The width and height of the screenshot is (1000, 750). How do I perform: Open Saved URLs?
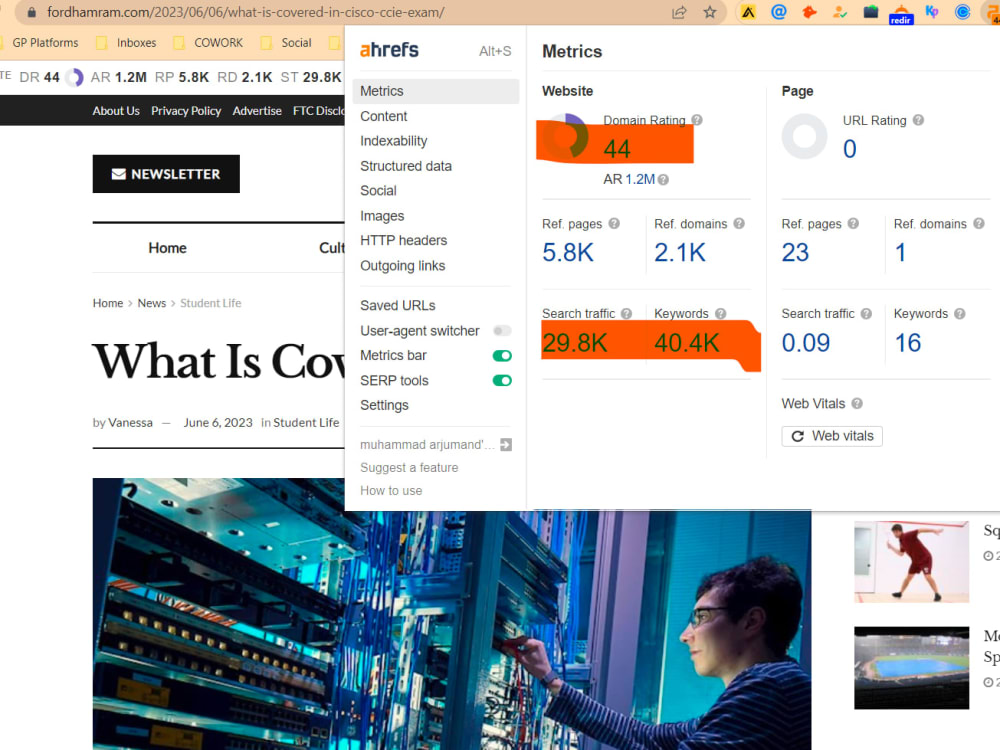pyautogui.click(x=397, y=305)
